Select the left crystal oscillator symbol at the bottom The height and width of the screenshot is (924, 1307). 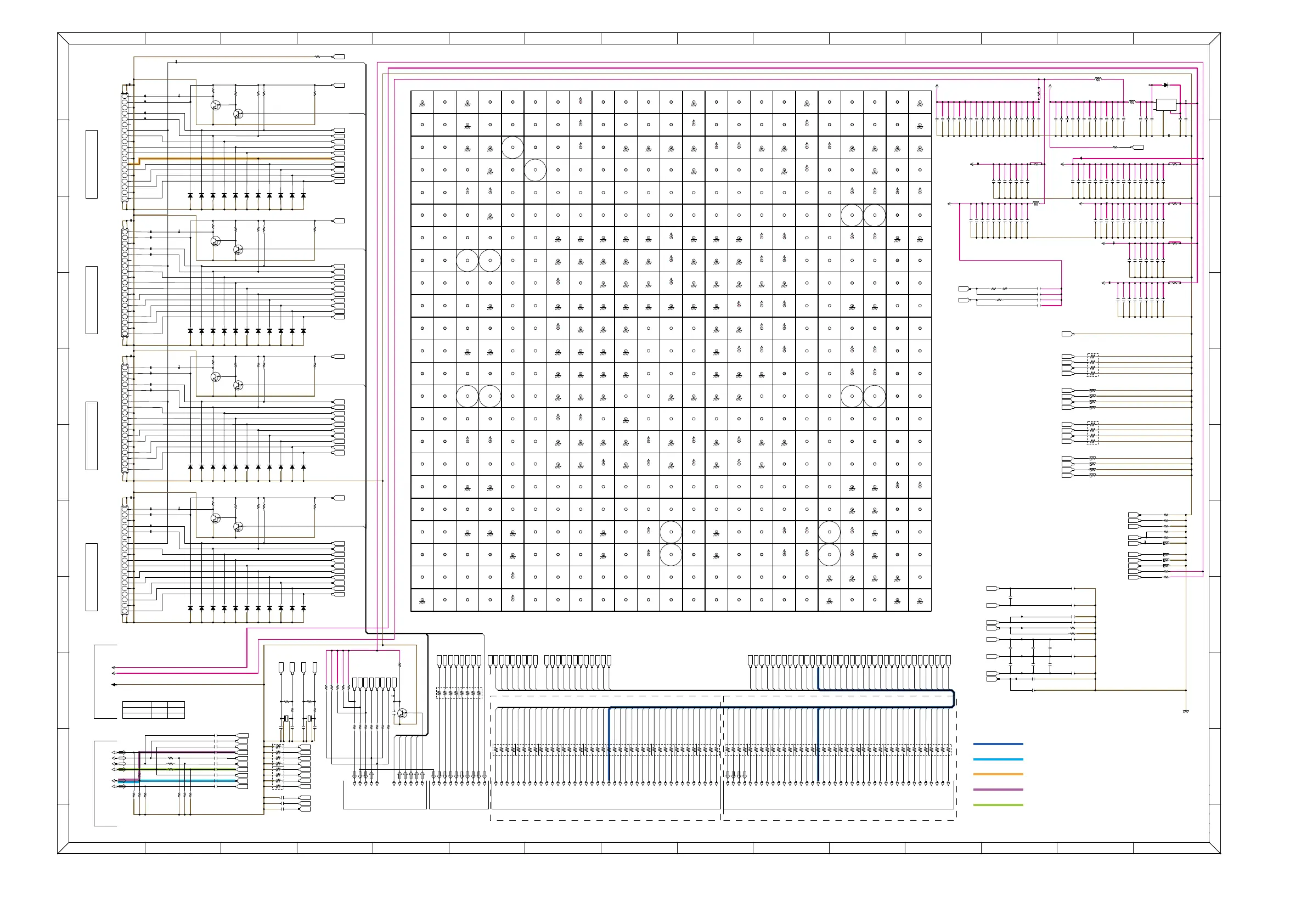click(286, 719)
